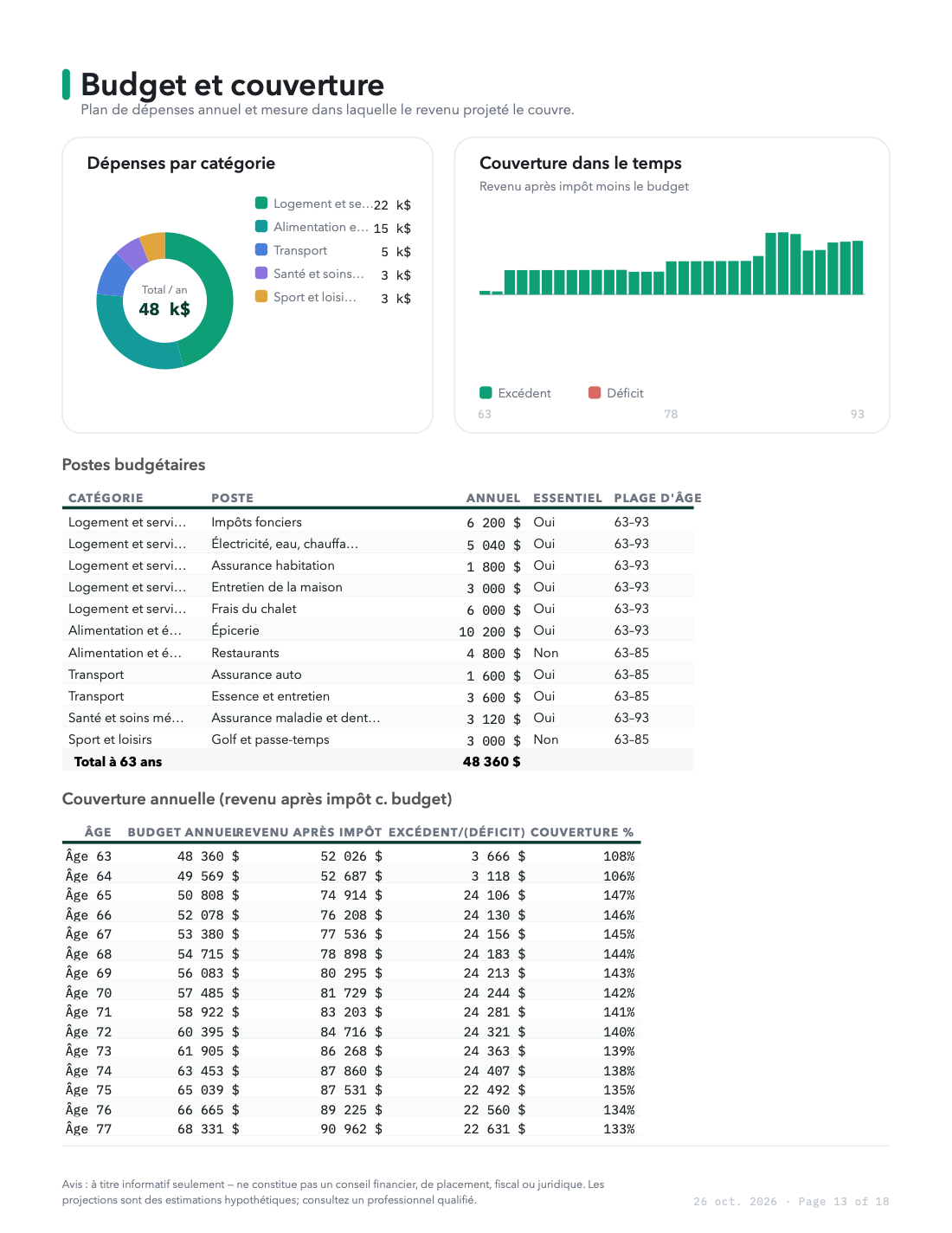Select the purple Santé et soins swatch

(x=261, y=274)
